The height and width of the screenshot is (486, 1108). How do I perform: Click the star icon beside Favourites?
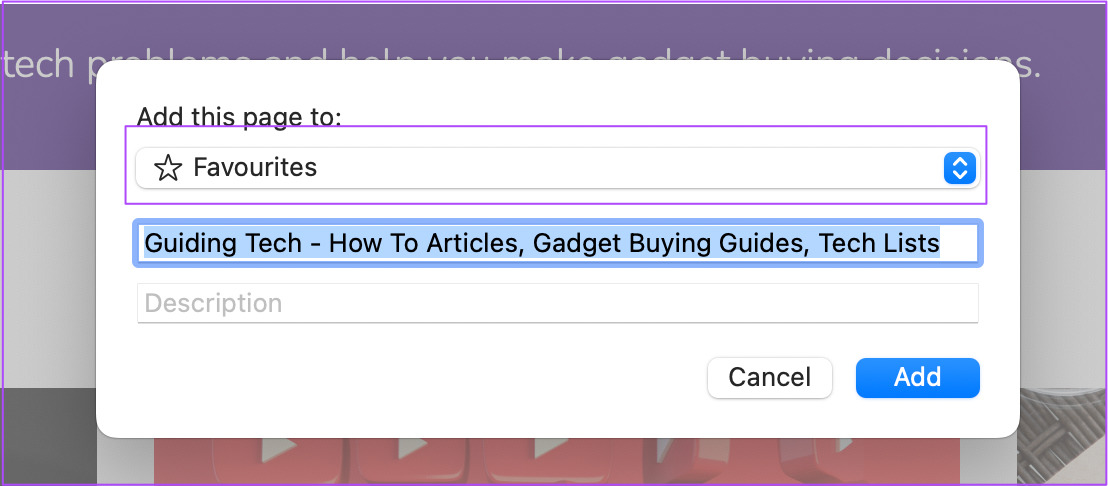coord(167,168)
